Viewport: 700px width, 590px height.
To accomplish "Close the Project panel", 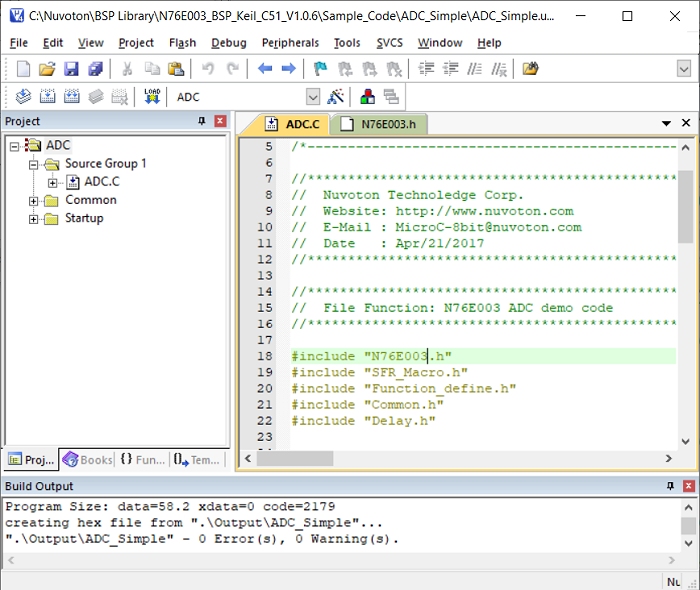I will tap(220, 121).
